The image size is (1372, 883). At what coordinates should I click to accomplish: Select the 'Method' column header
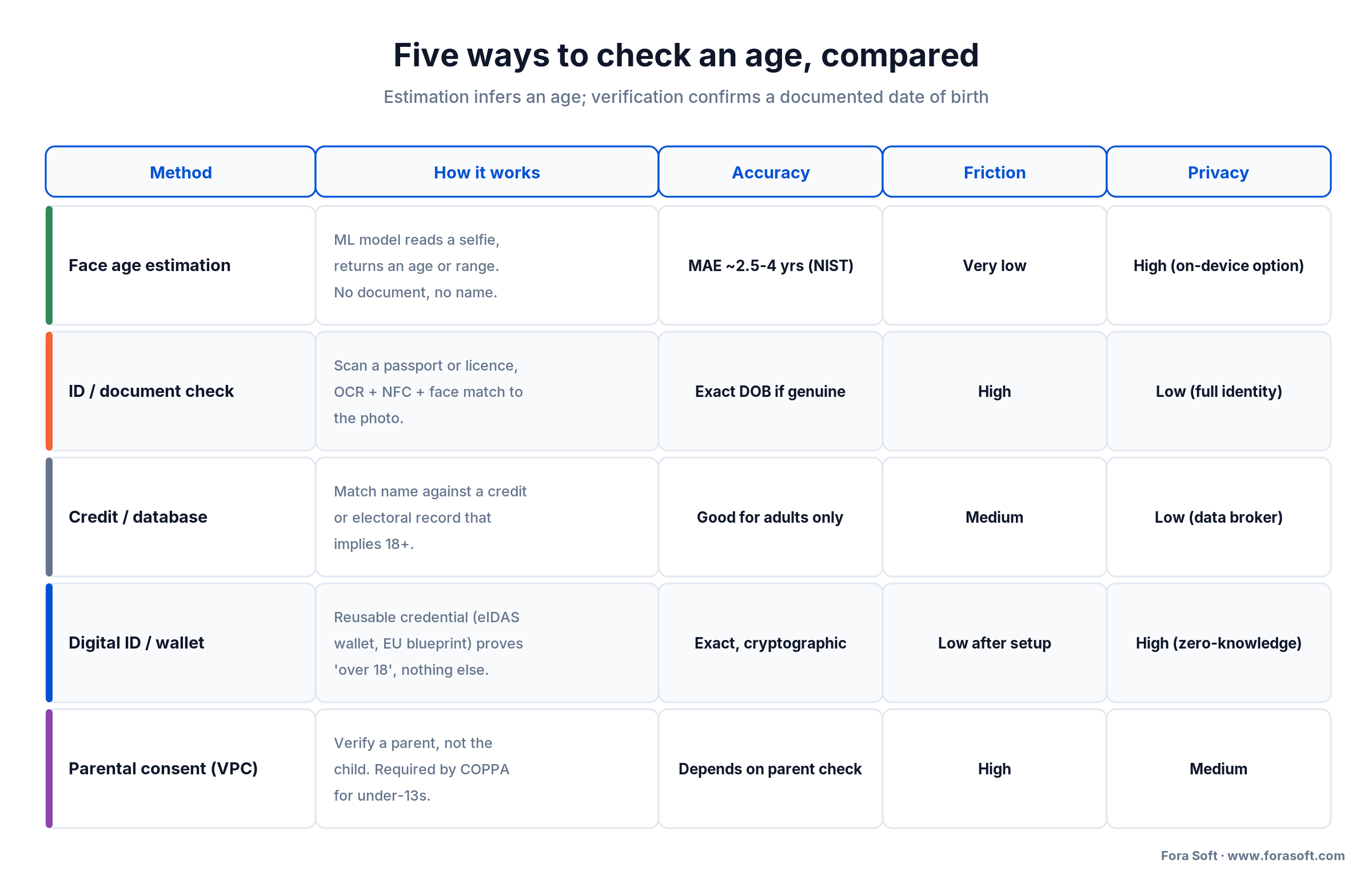(181, 172)
